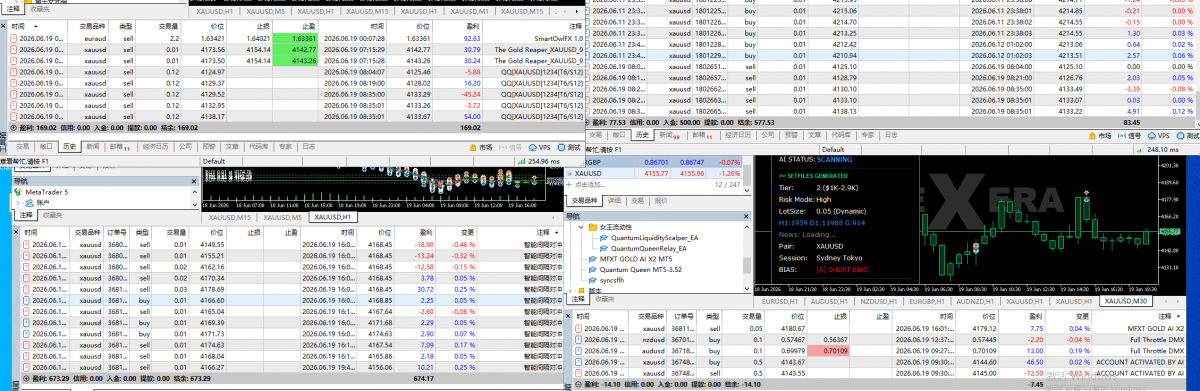Screen dimensions: 1200x391
Task: Open 代码库 code base tab in 169.02 toolbox
Action: [x=258, y=146]
